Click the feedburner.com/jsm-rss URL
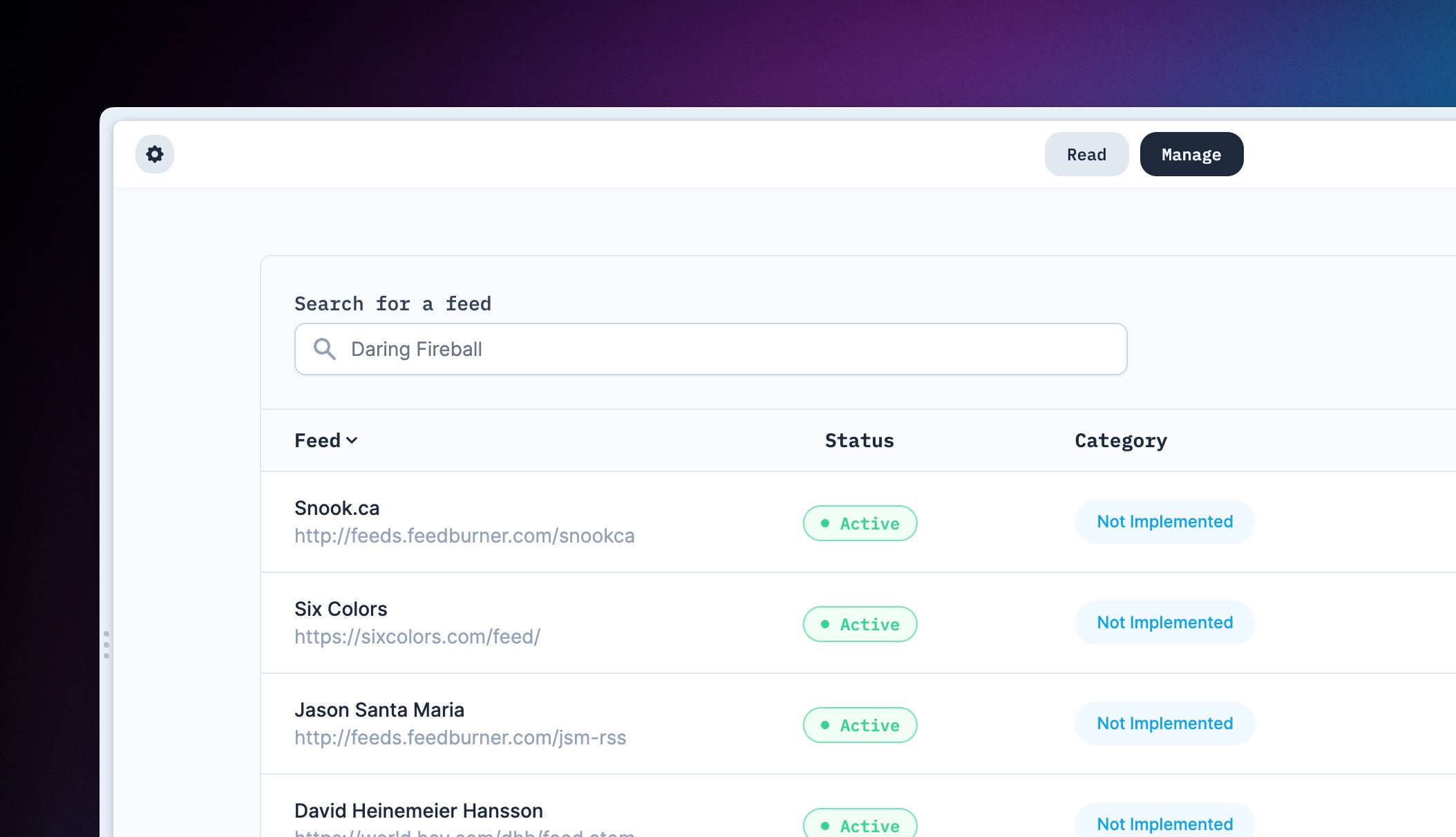 [x=460, y=737]
